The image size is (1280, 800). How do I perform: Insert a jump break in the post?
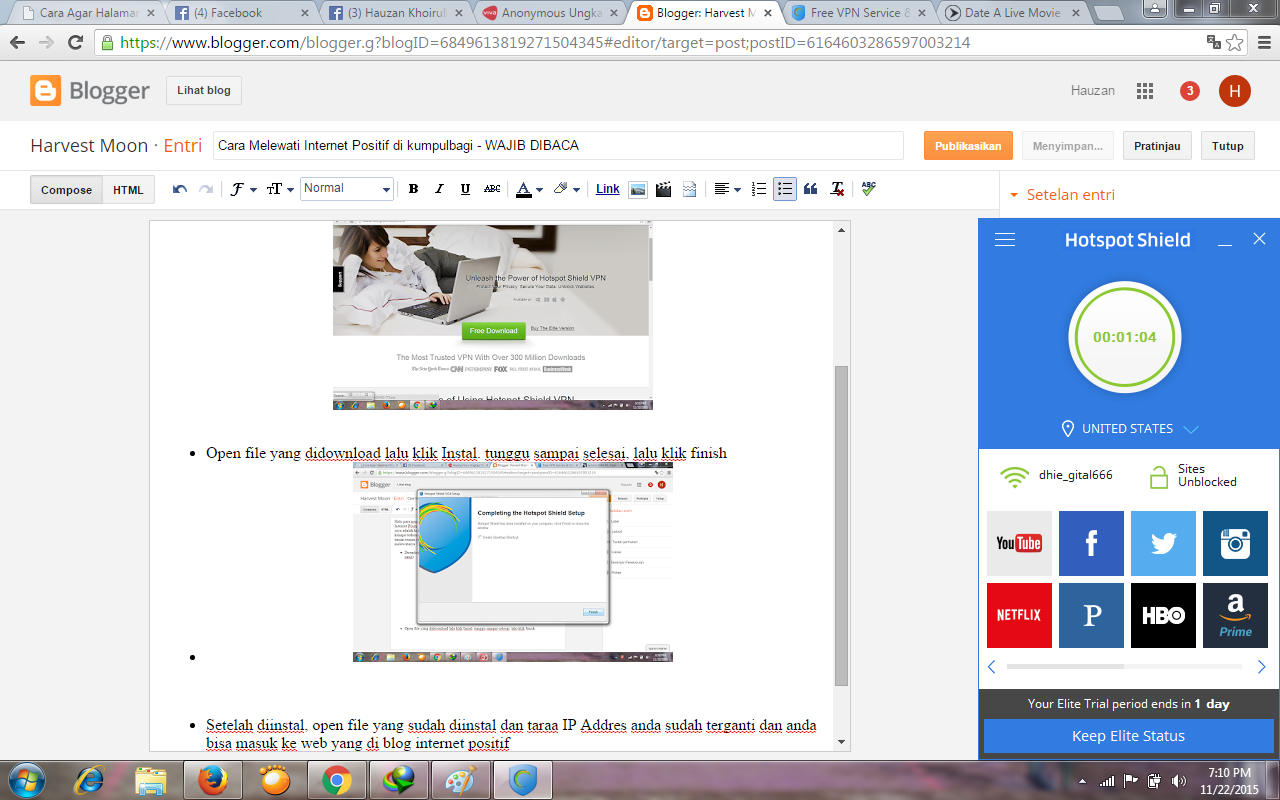coord(689,189)
